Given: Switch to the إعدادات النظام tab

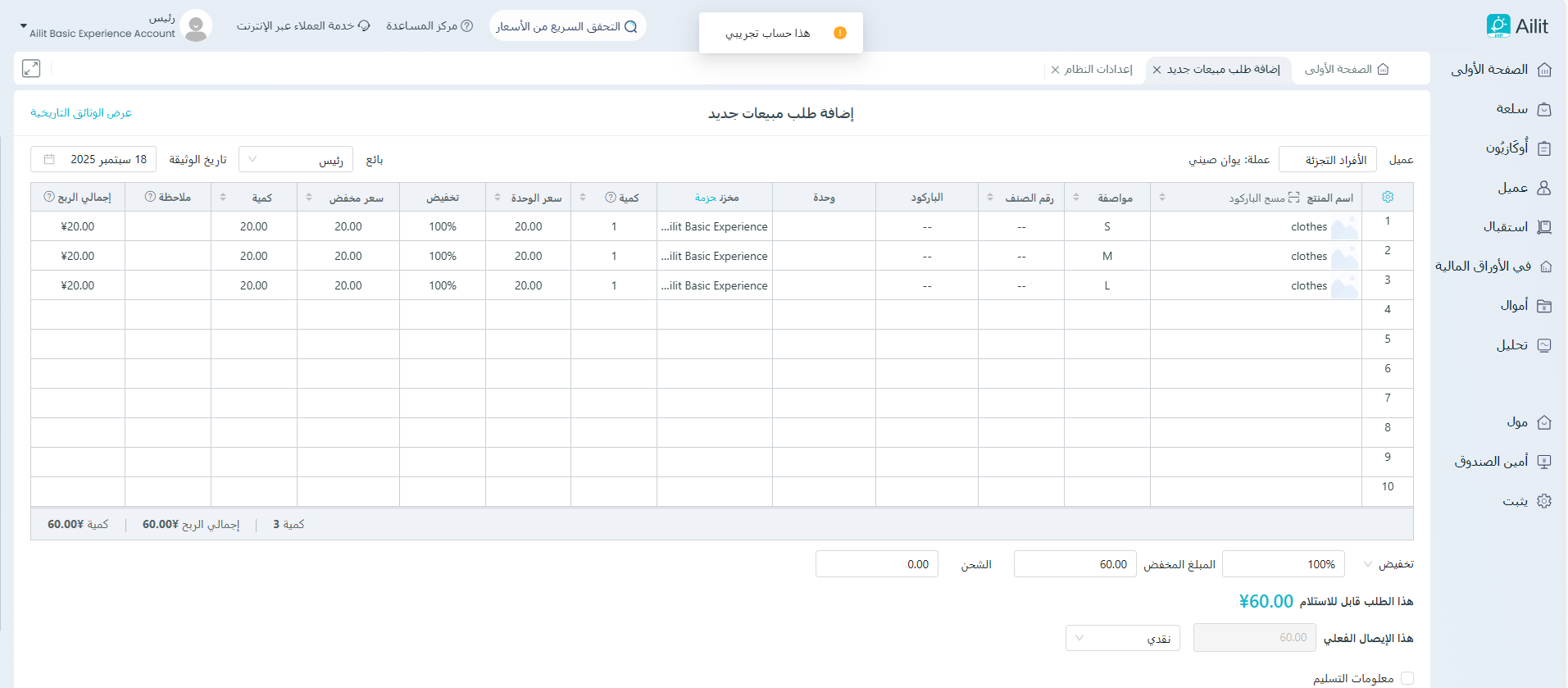Looking at the screenshot, I should pyautogui.click(x=1098, y=70).
